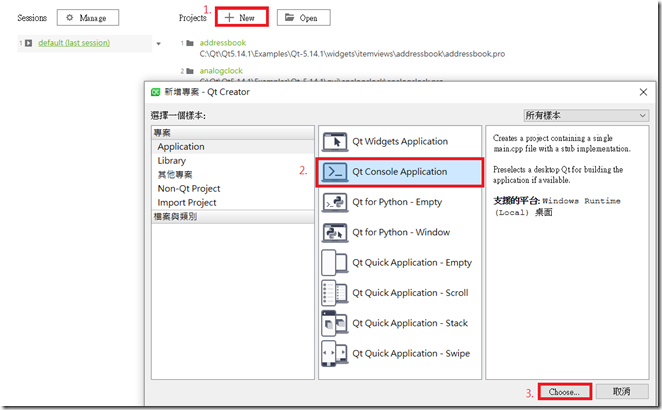Viewport: 662px width, 410px height.
Task: Open the analogclock project link
Action: [x=221, y=71]
